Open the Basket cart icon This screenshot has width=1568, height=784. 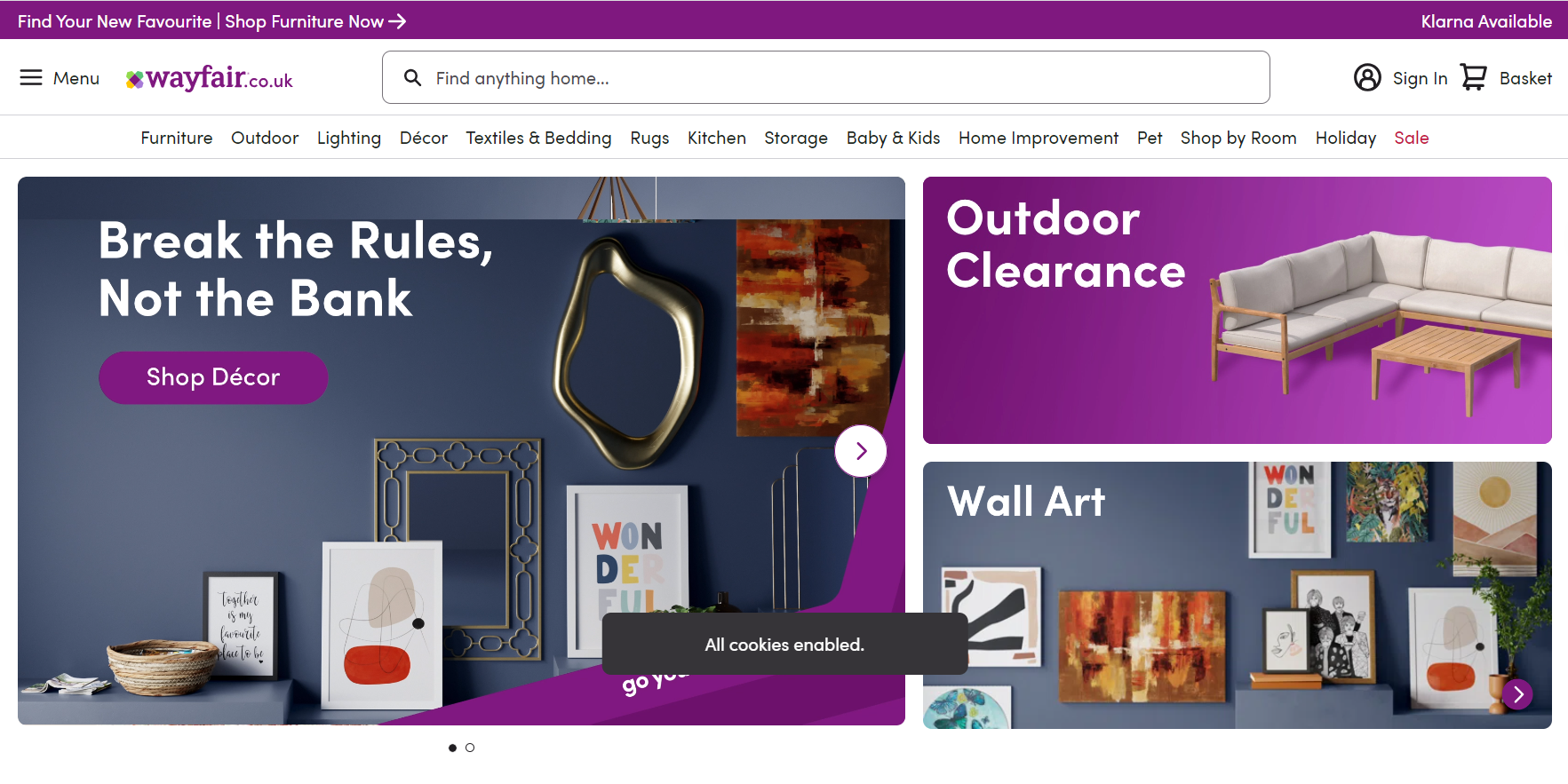click(x=1473, y=78)
